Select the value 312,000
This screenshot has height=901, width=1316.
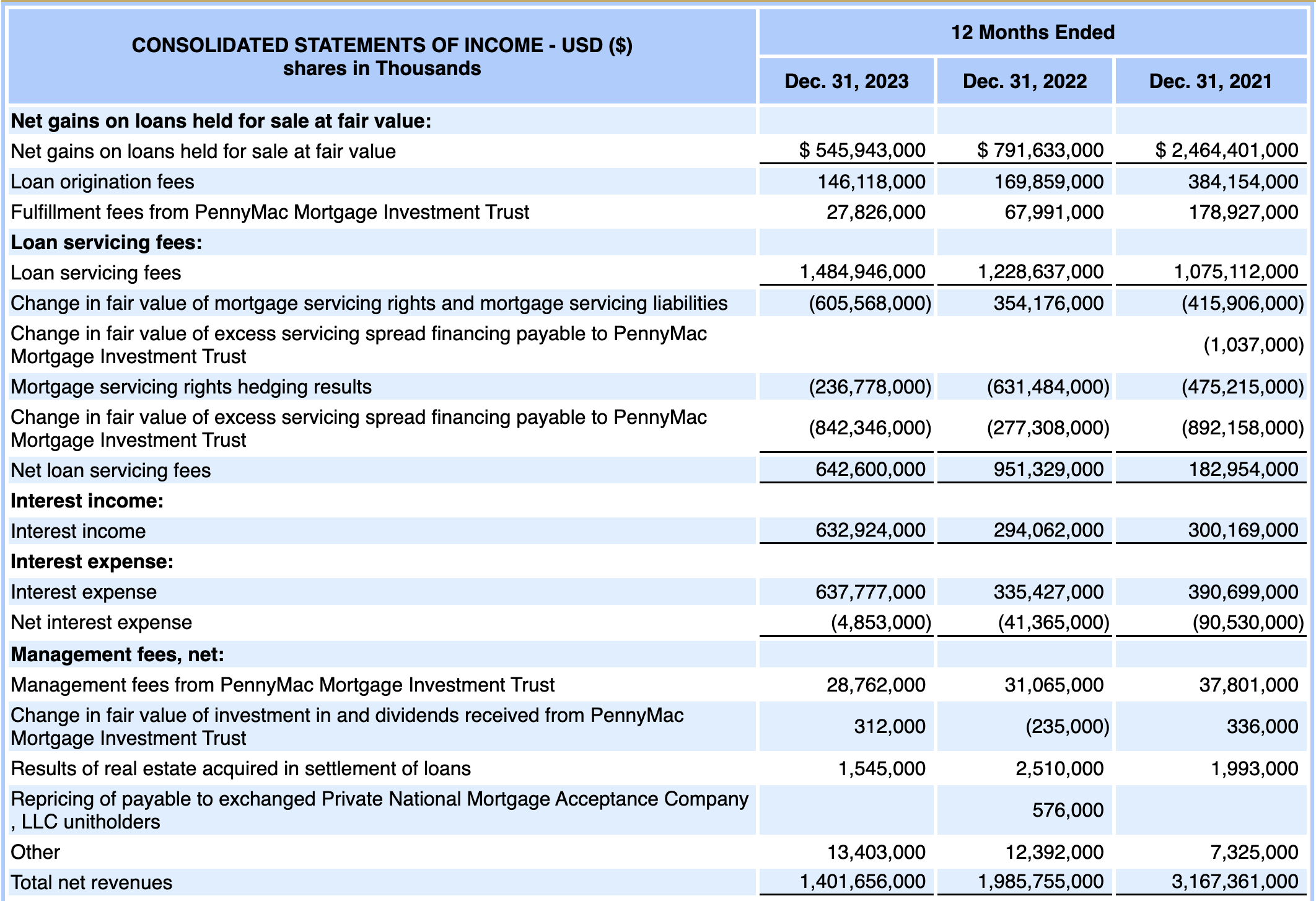coord(890,726)
